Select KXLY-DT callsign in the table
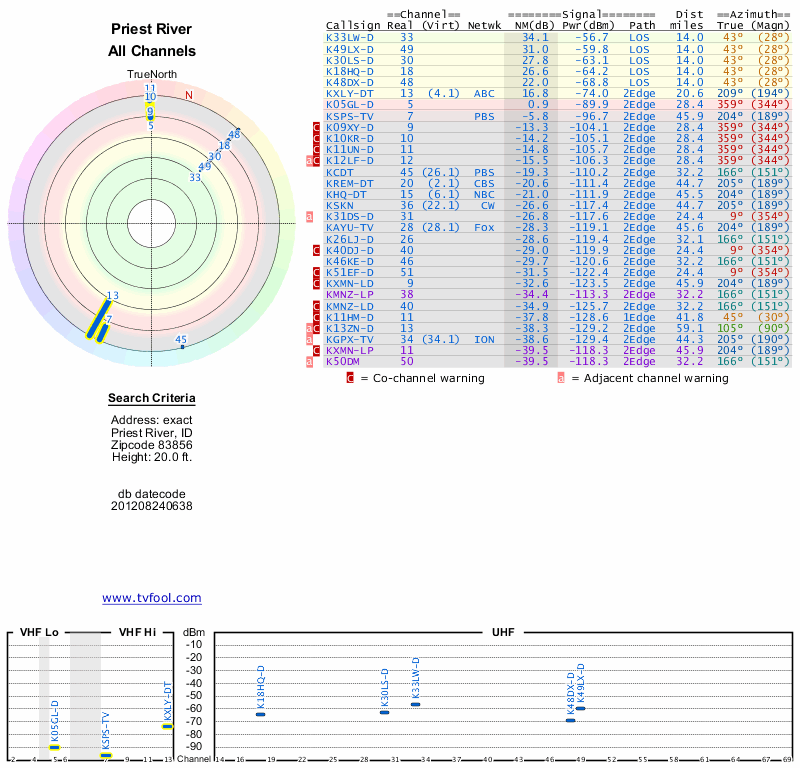Image resolution: width=800 pixels, height=768 pixels. pos(350,93)
